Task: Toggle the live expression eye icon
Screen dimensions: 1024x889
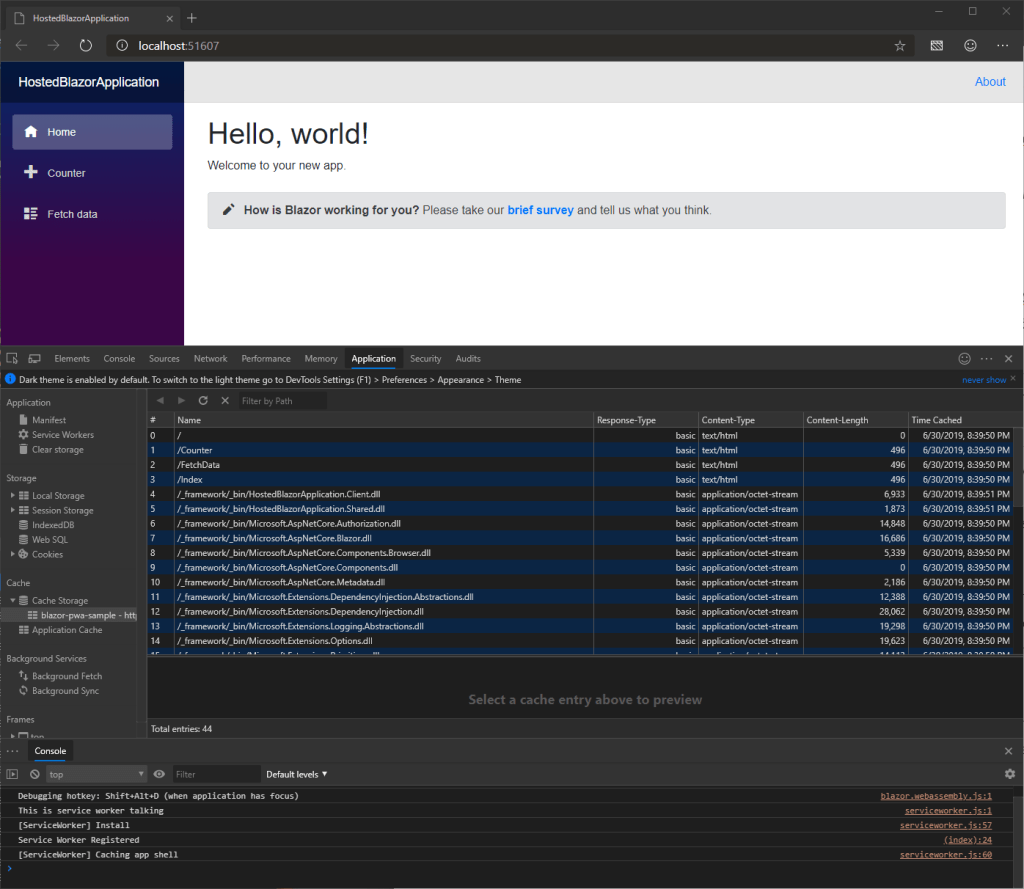Action: [159, 774]
